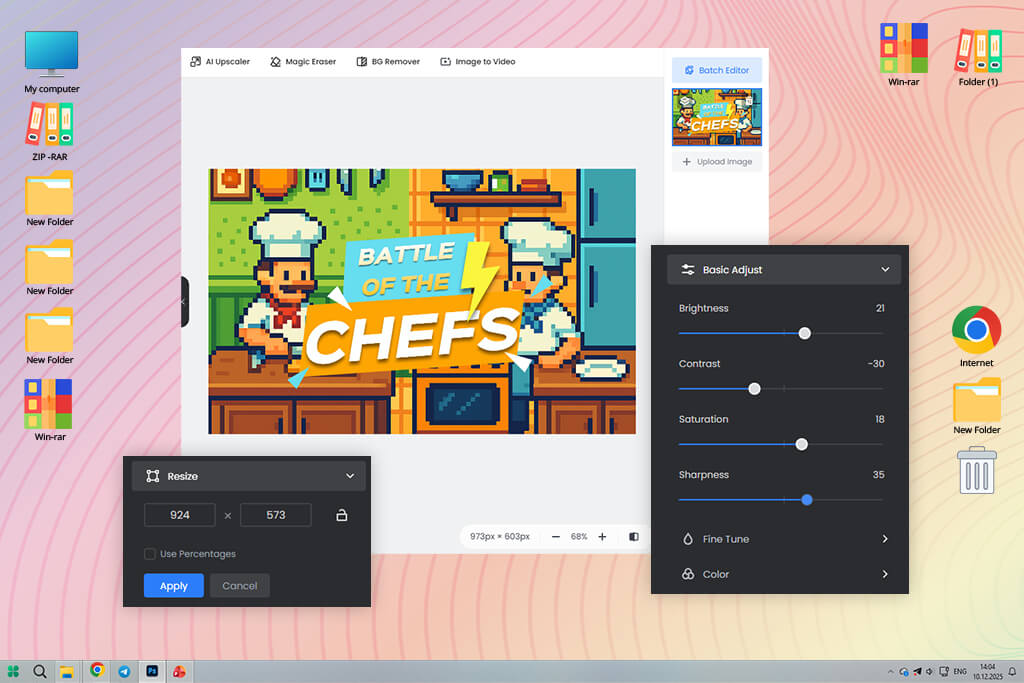Expand the Fine Tune section arrow
The width and height of the screenshot is (1024, 683).
coord(885,539)
